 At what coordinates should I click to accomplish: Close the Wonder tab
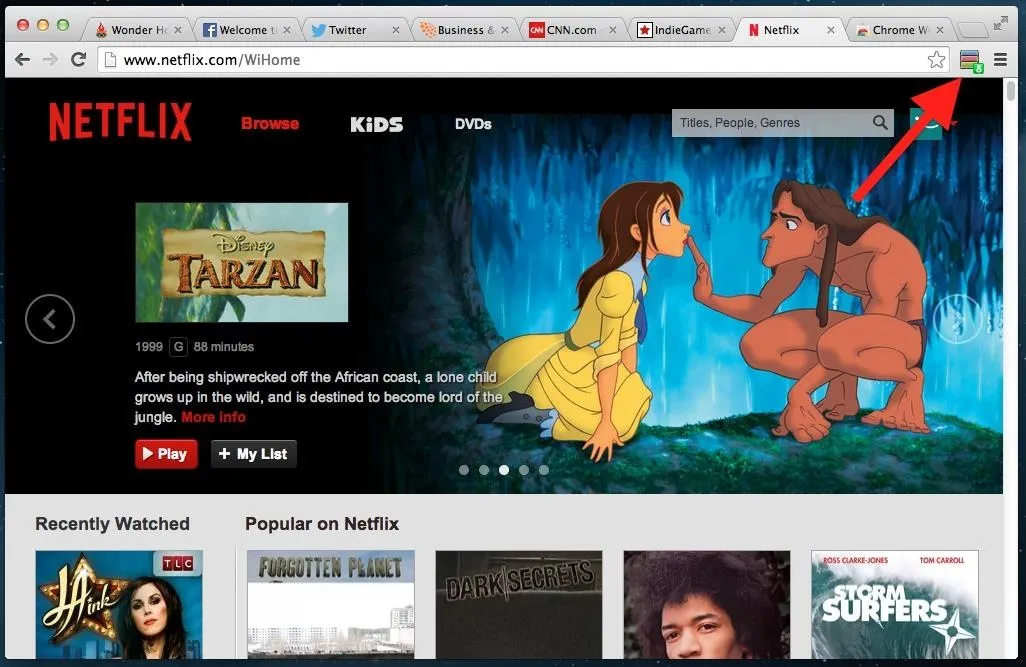click(x=178, y=30)
